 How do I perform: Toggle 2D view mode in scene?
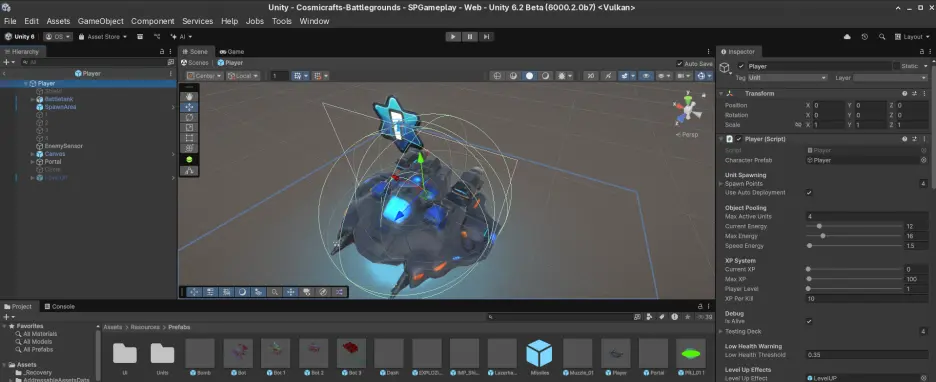coord(590,76)
